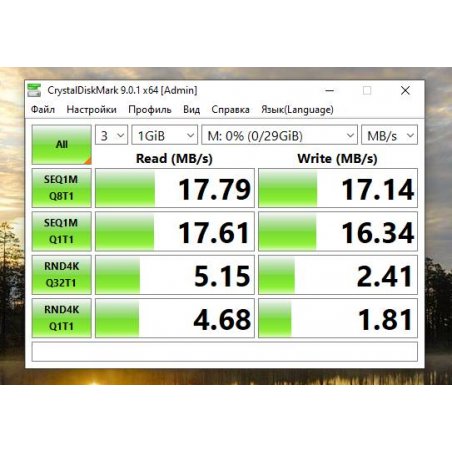Viewport: 452px width, 452px height.
Task: Open the Справка menu
Action: point(230,110)
